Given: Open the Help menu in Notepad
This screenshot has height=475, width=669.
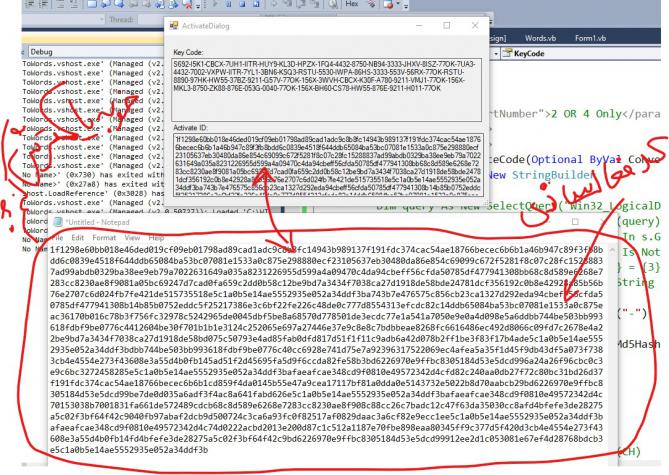Looking at the screenshot, I should (x=157, y=238).
